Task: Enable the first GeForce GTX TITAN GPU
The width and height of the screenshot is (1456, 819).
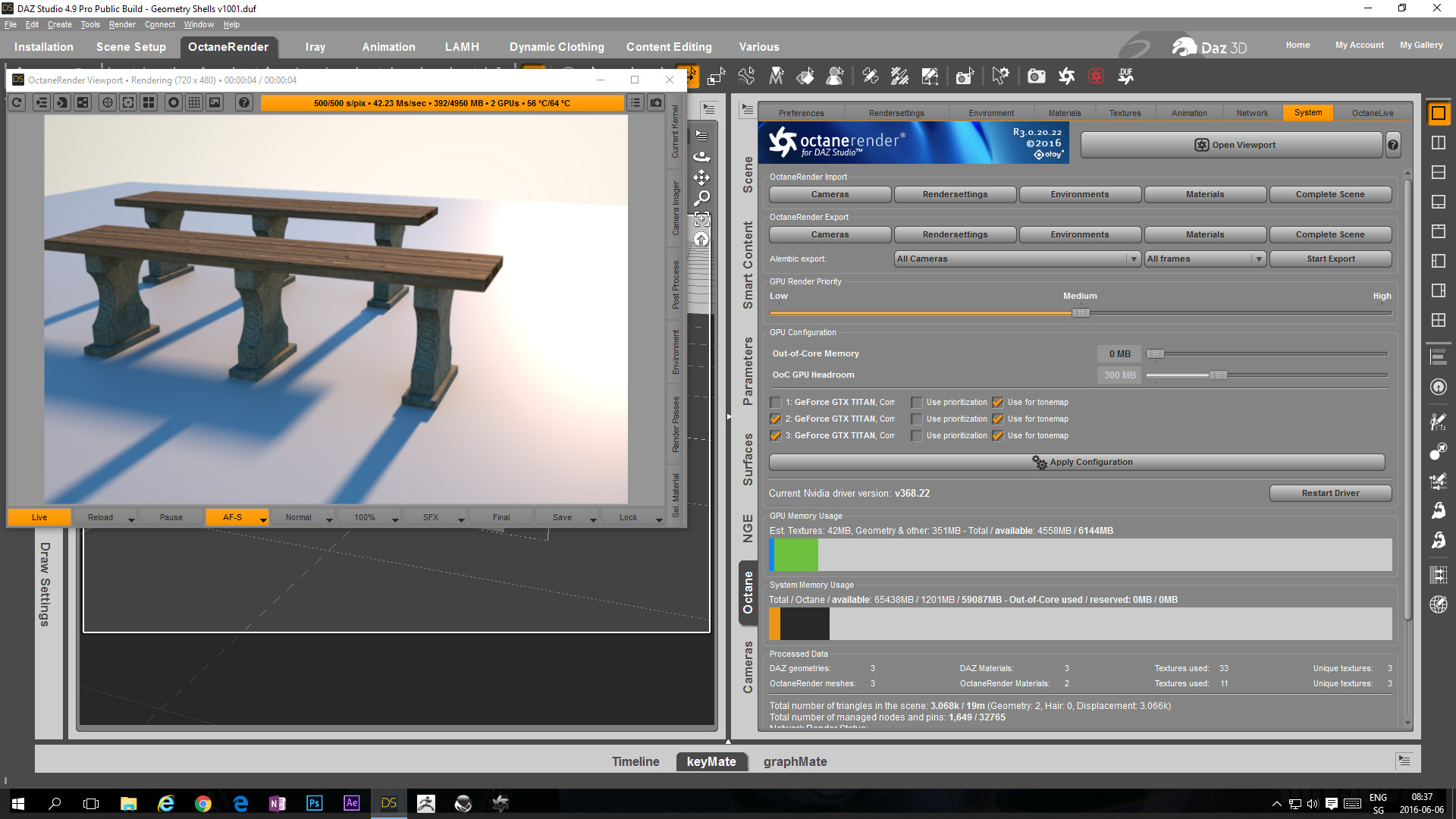Action: (x=775, y=403)
